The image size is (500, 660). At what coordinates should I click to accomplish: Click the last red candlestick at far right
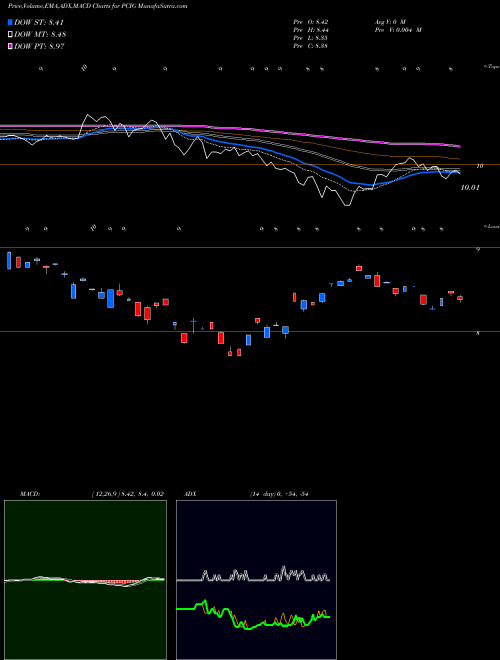(x=460, y=298)
